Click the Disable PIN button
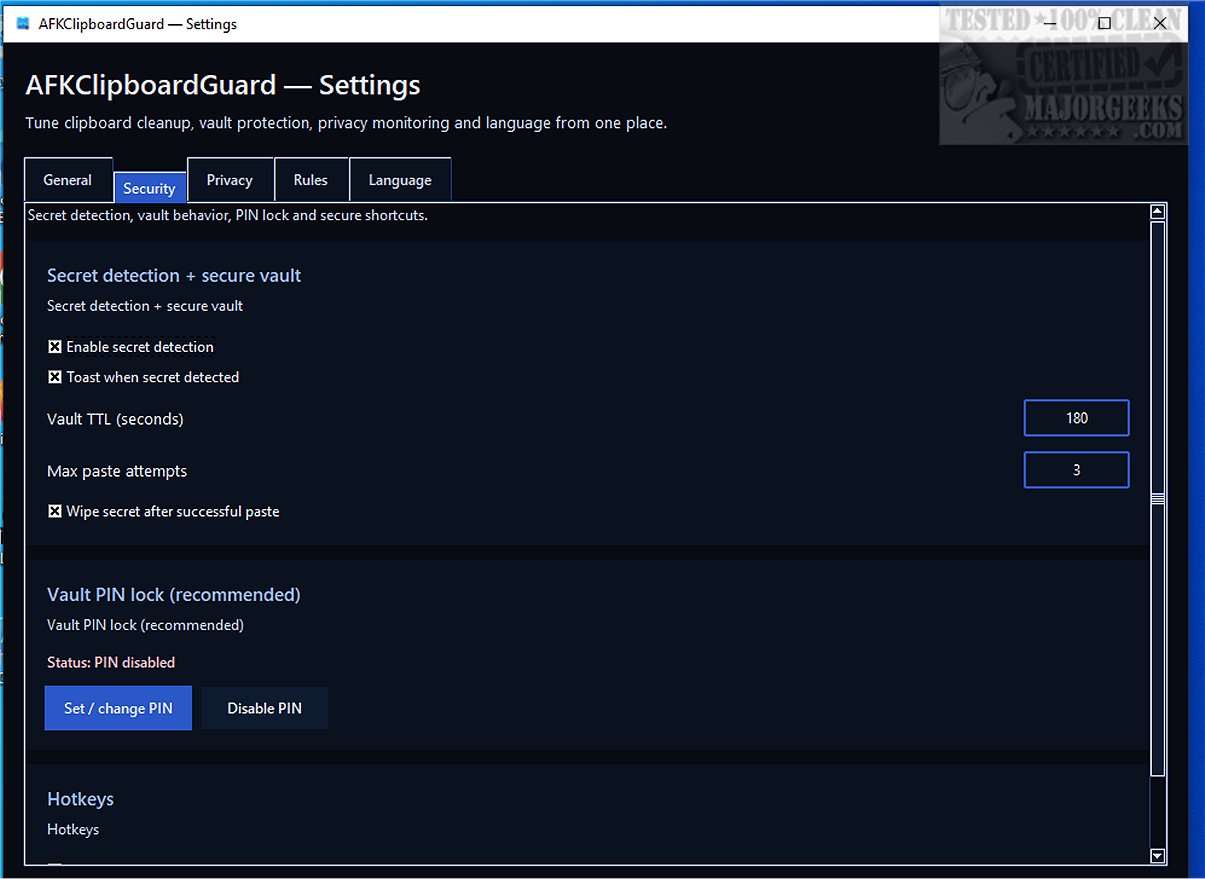Viewport: 1205px width, 879px height. (265, 708)
